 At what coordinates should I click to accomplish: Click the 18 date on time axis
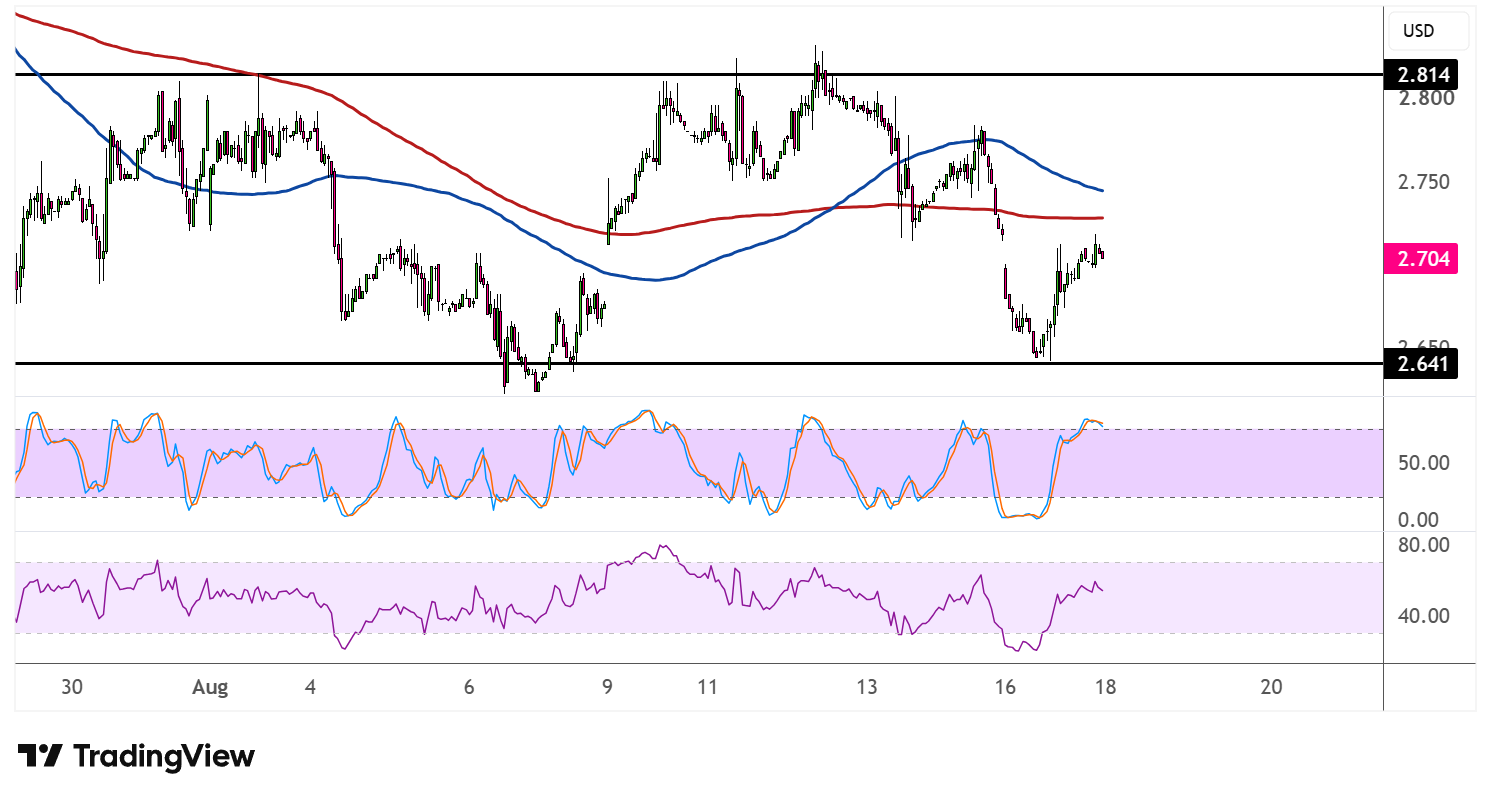coord(1105,687)
